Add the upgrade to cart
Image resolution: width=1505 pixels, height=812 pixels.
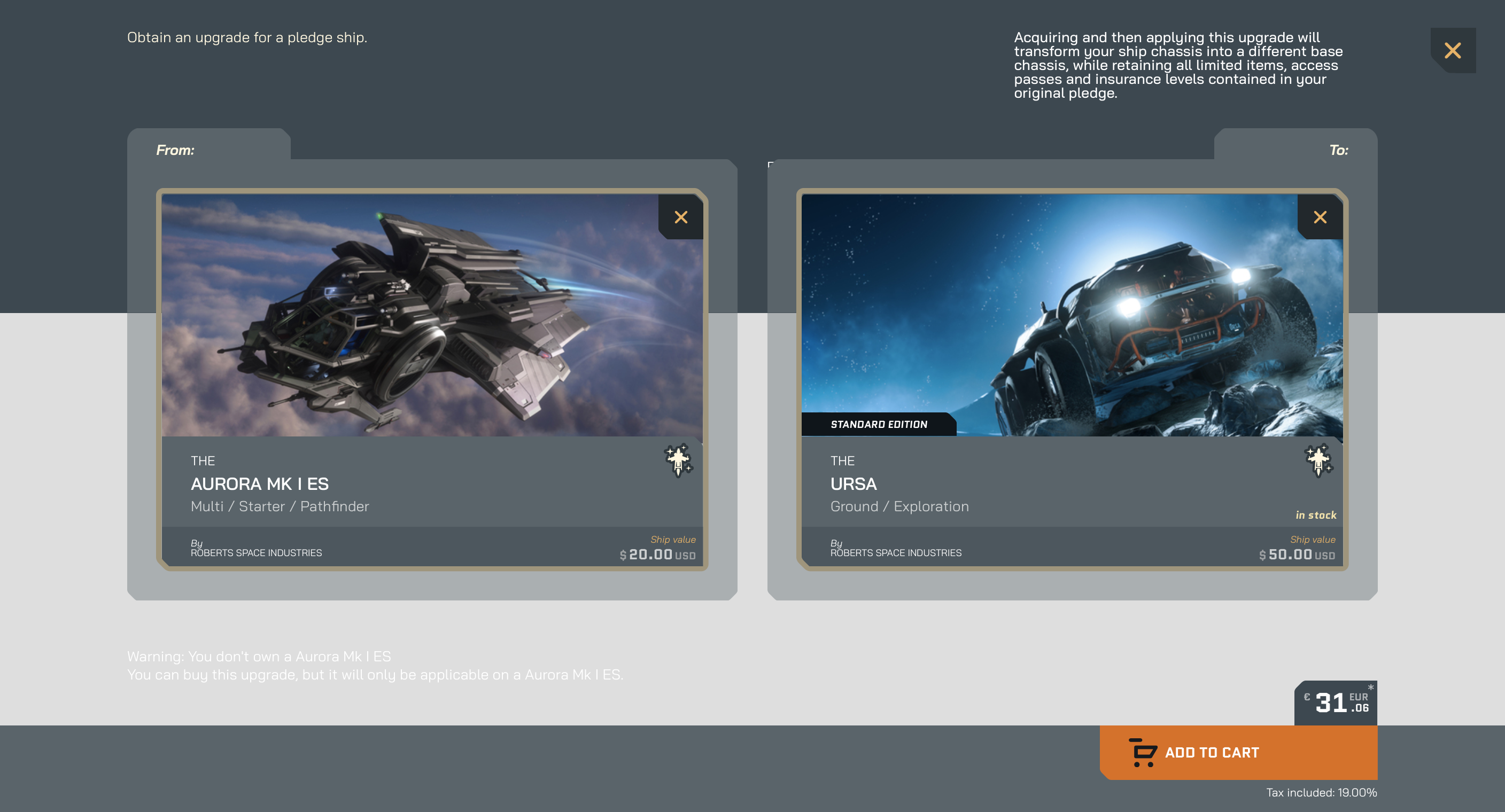[1238, 752]
